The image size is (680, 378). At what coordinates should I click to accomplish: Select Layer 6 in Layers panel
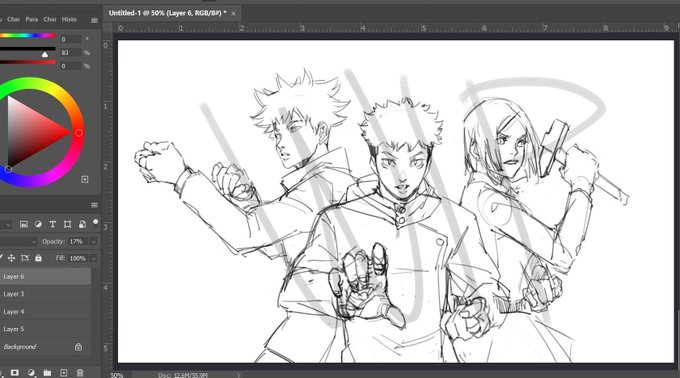pos(46,277)
